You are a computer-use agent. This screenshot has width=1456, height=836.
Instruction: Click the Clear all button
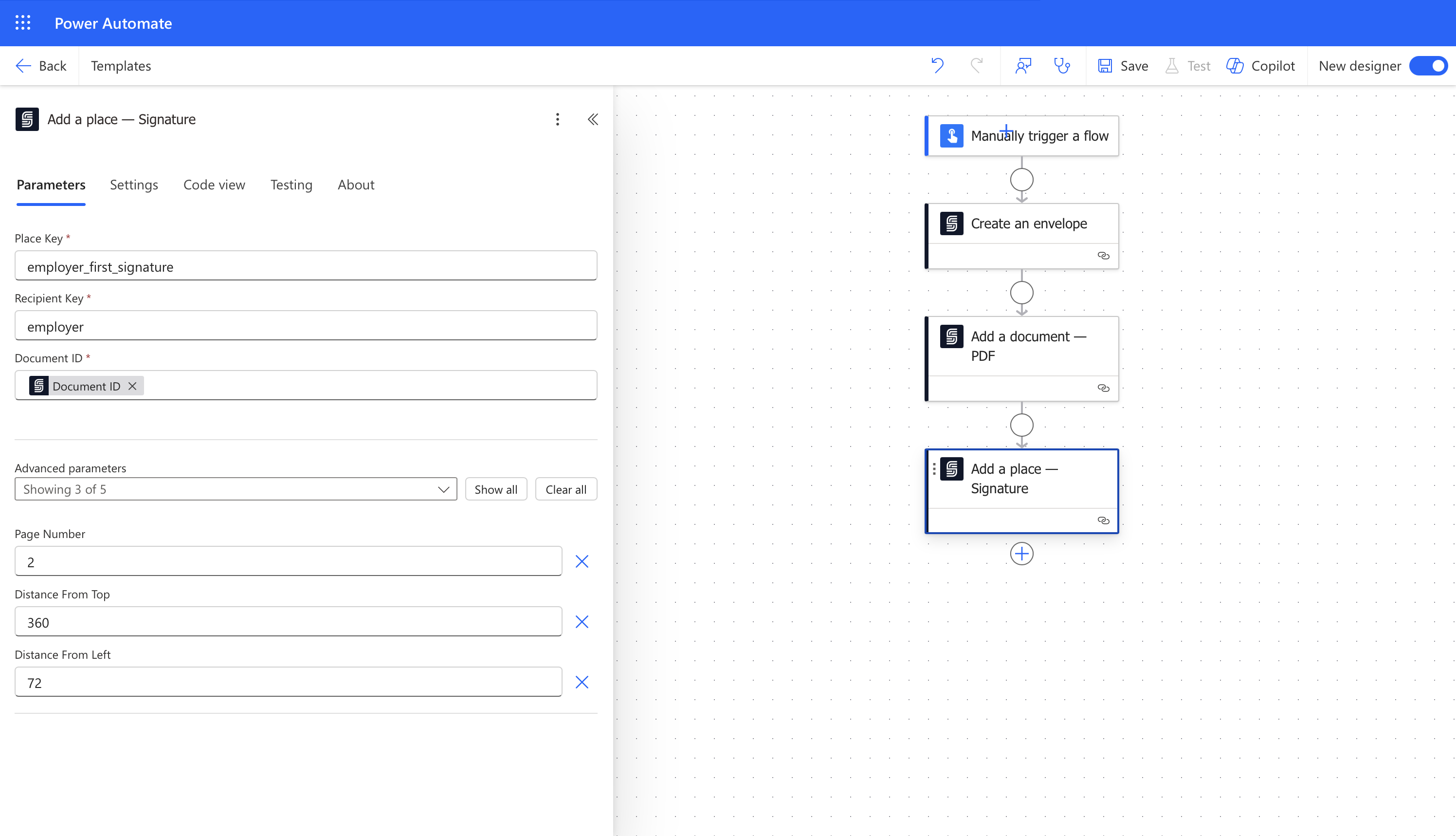point(566,489)
